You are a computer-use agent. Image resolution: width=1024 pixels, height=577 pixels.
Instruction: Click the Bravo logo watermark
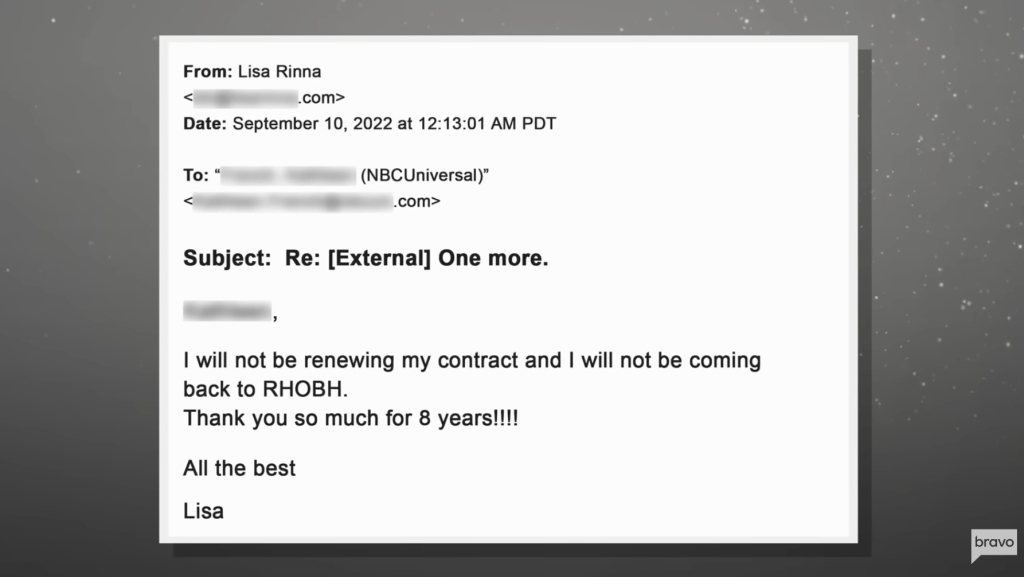point(993,545)
